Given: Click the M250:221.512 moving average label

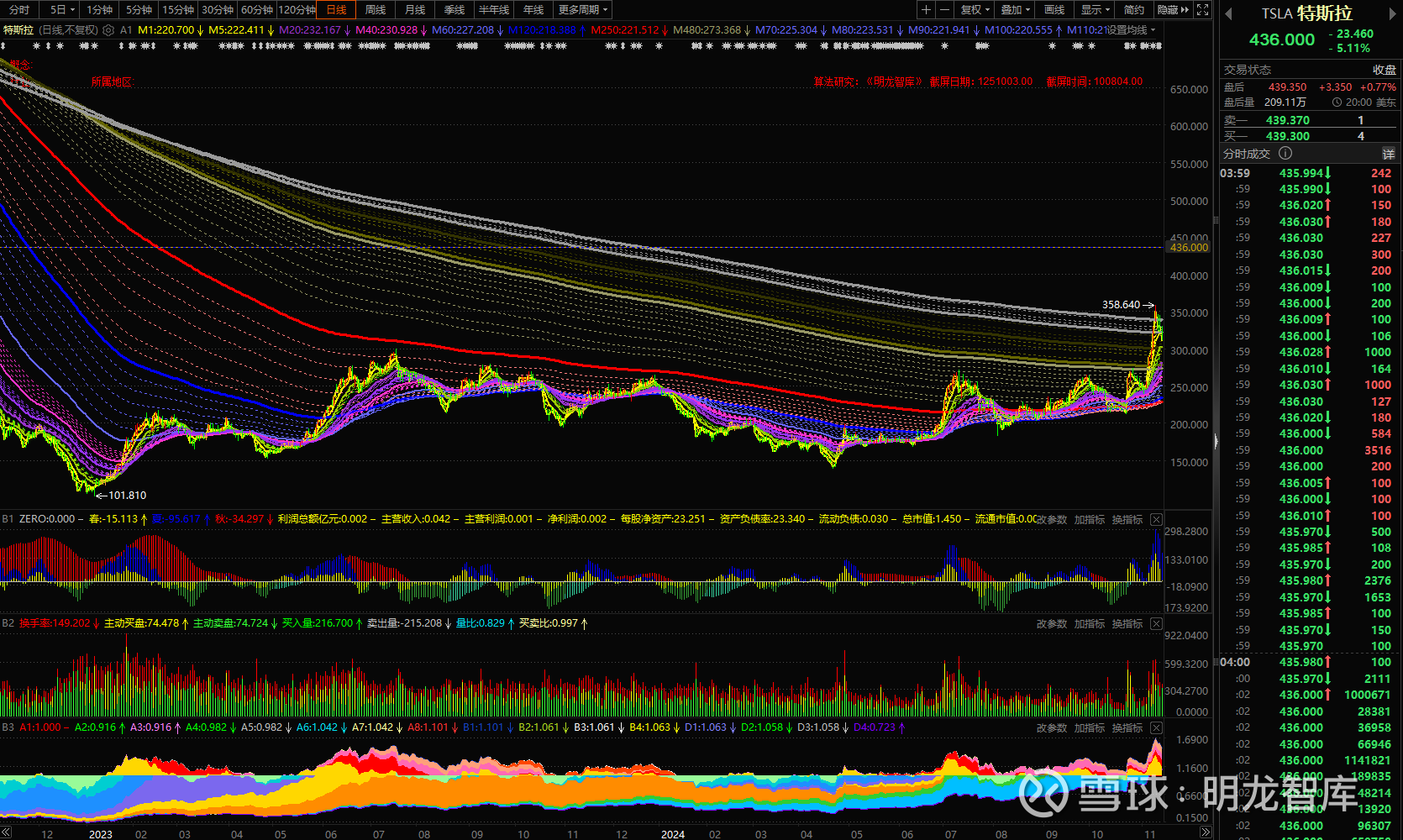Looking at the screenshot, I should (624, 30).
